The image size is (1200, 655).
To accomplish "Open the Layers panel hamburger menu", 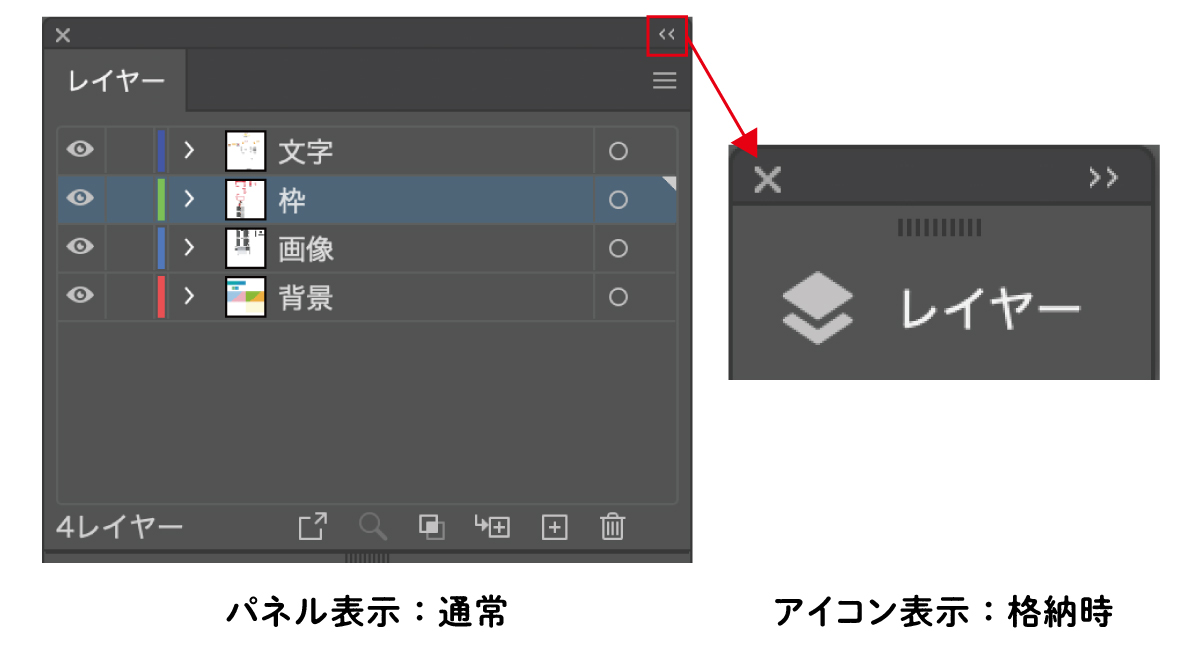I will coord(665,81).
